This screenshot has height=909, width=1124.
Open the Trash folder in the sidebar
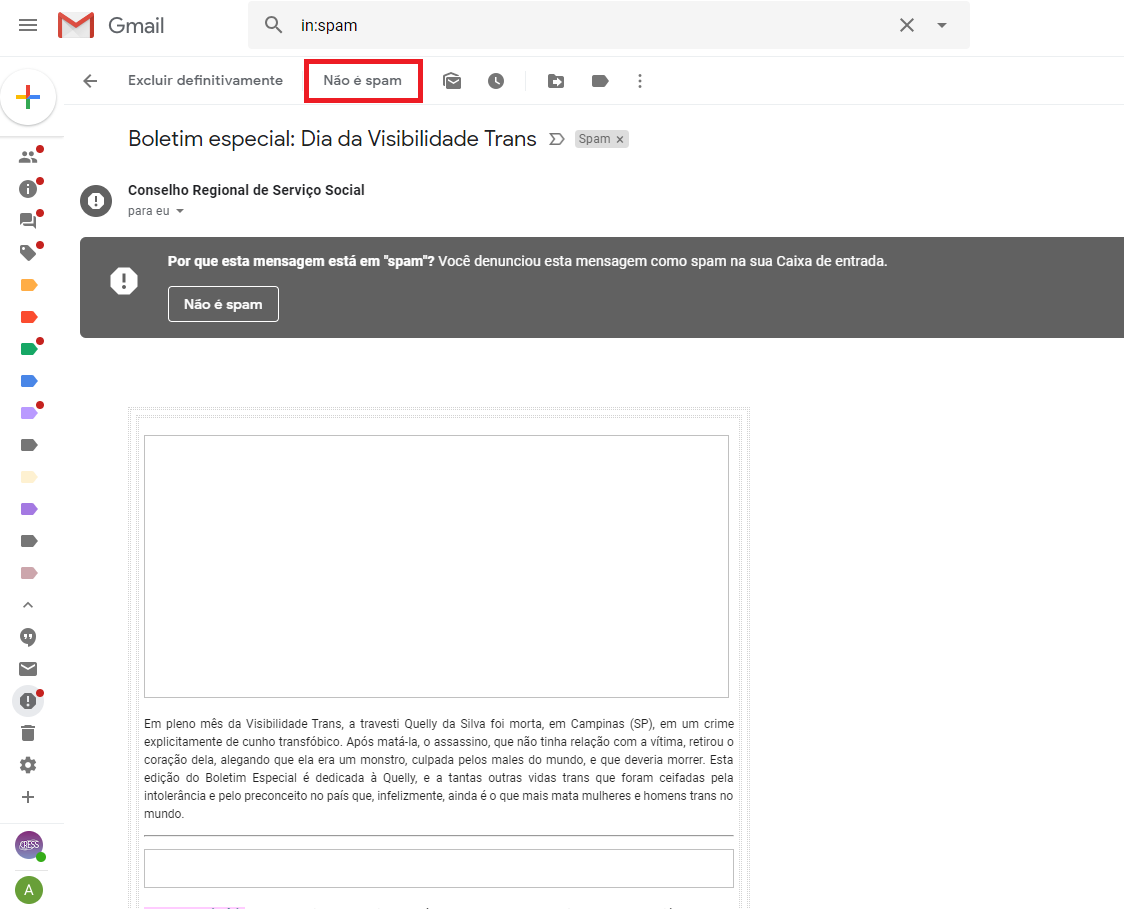(28, 733)
